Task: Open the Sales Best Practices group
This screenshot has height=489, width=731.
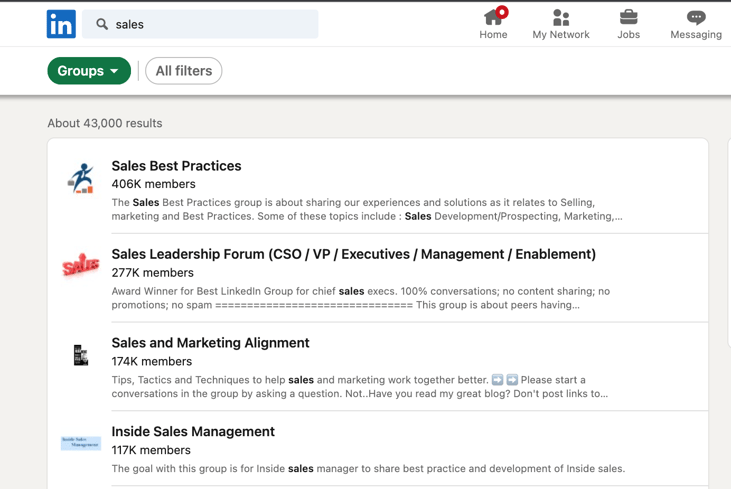Action: tap(176, 166)
